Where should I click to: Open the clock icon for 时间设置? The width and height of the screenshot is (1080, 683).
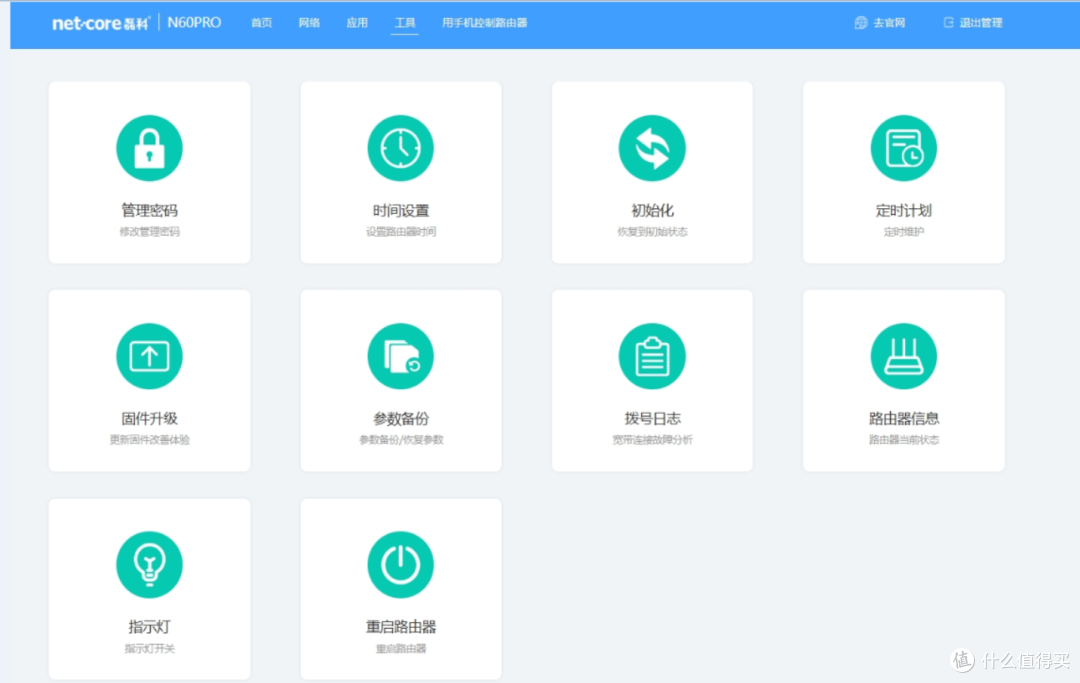(400, 148)
